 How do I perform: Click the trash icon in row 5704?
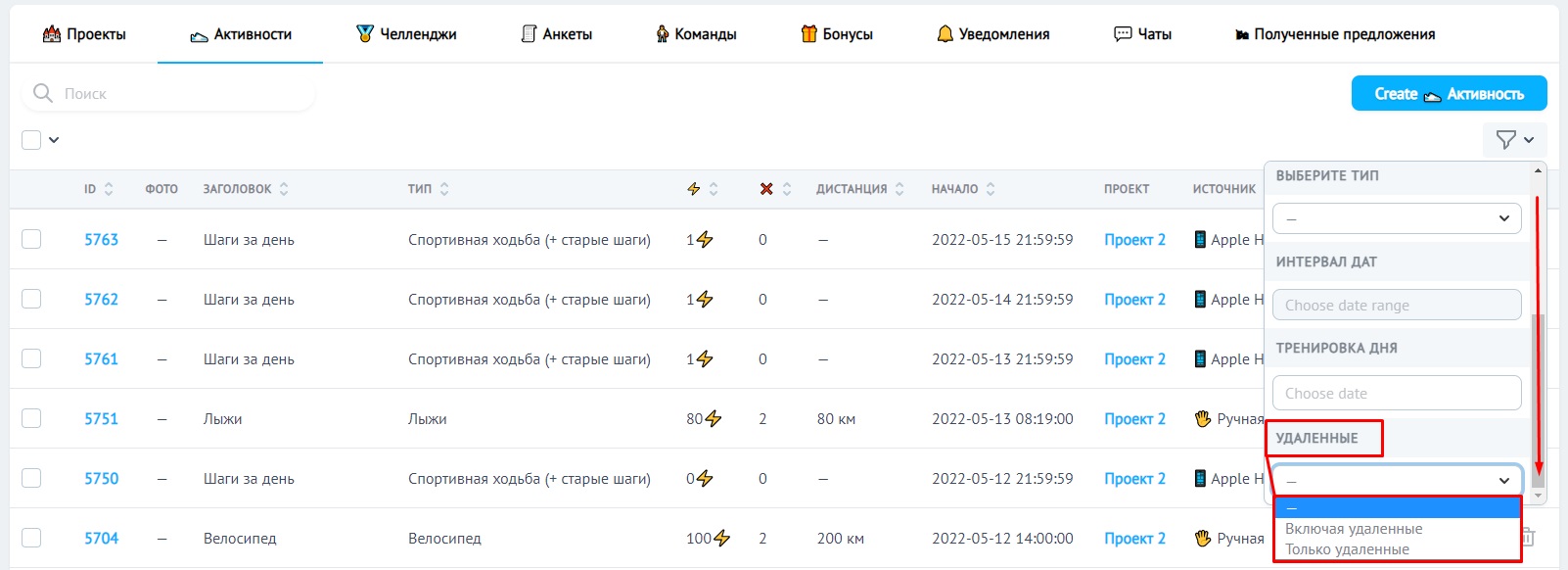tap(1528, 537)
